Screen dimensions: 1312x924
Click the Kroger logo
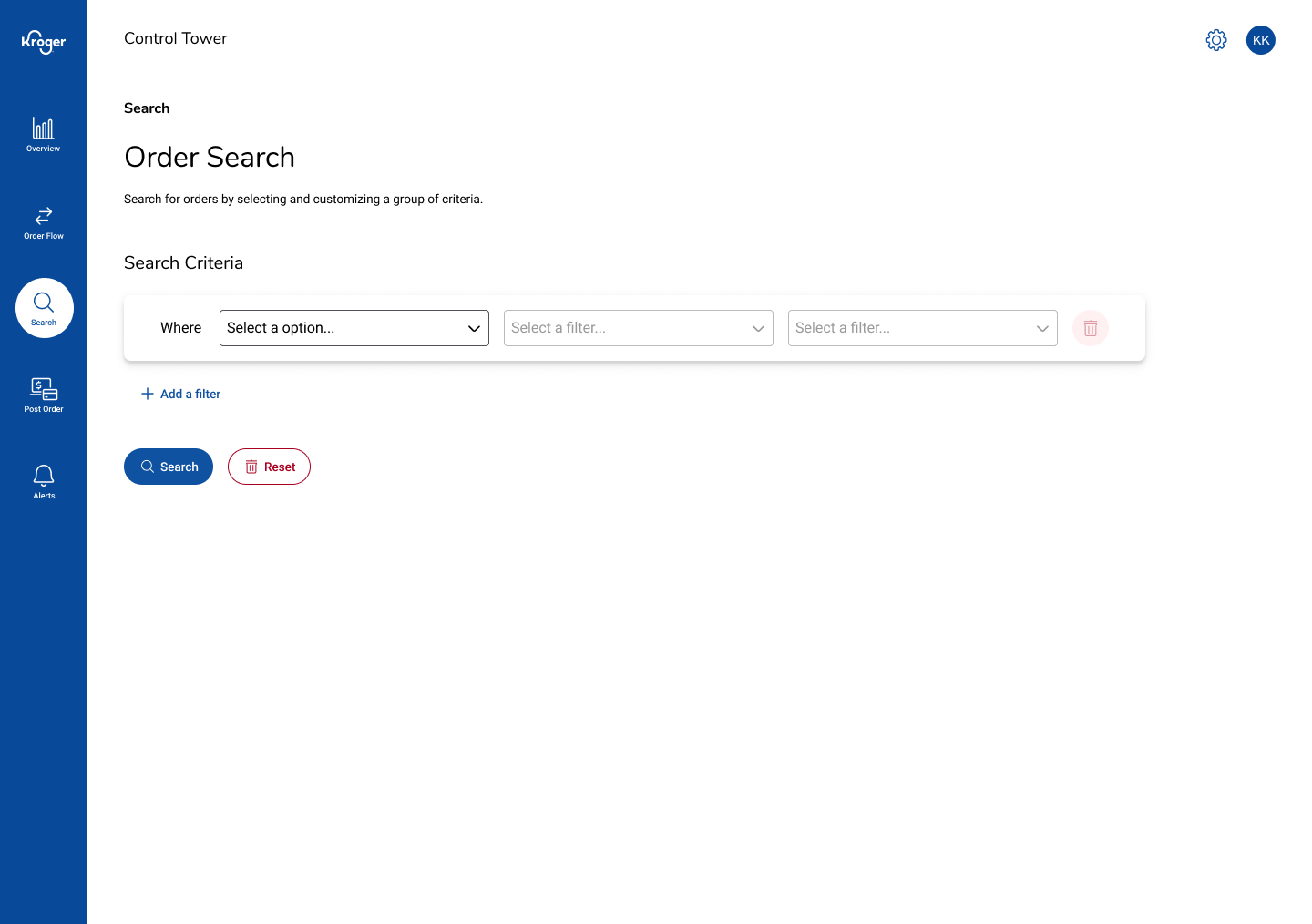44,42
